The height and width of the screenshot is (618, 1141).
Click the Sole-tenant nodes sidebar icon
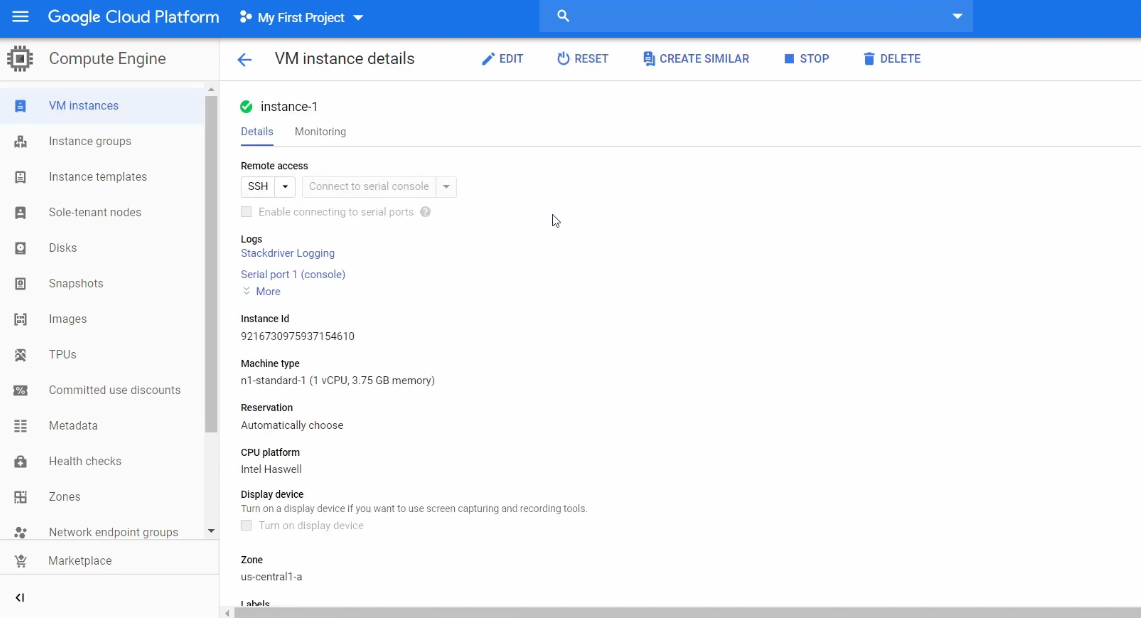point(20,213)
